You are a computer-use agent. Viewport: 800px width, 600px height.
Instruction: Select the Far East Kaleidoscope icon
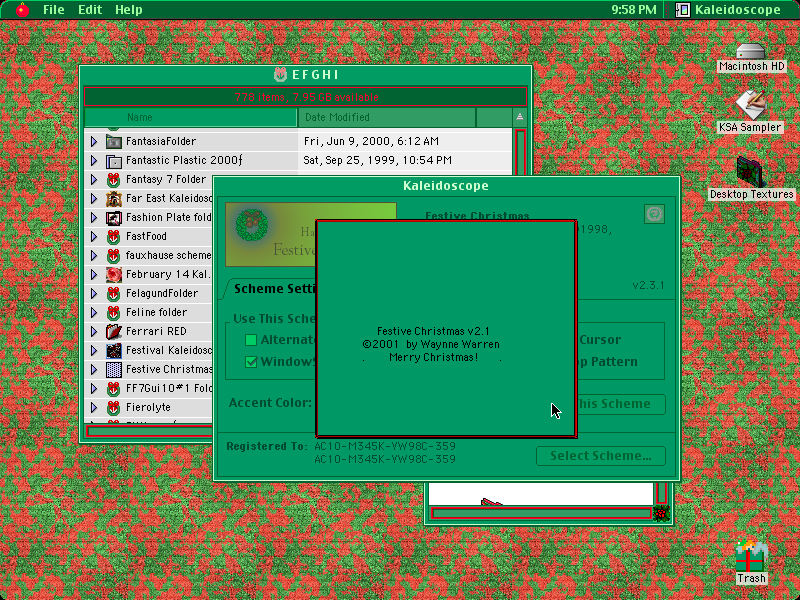(x=113, y=198)
